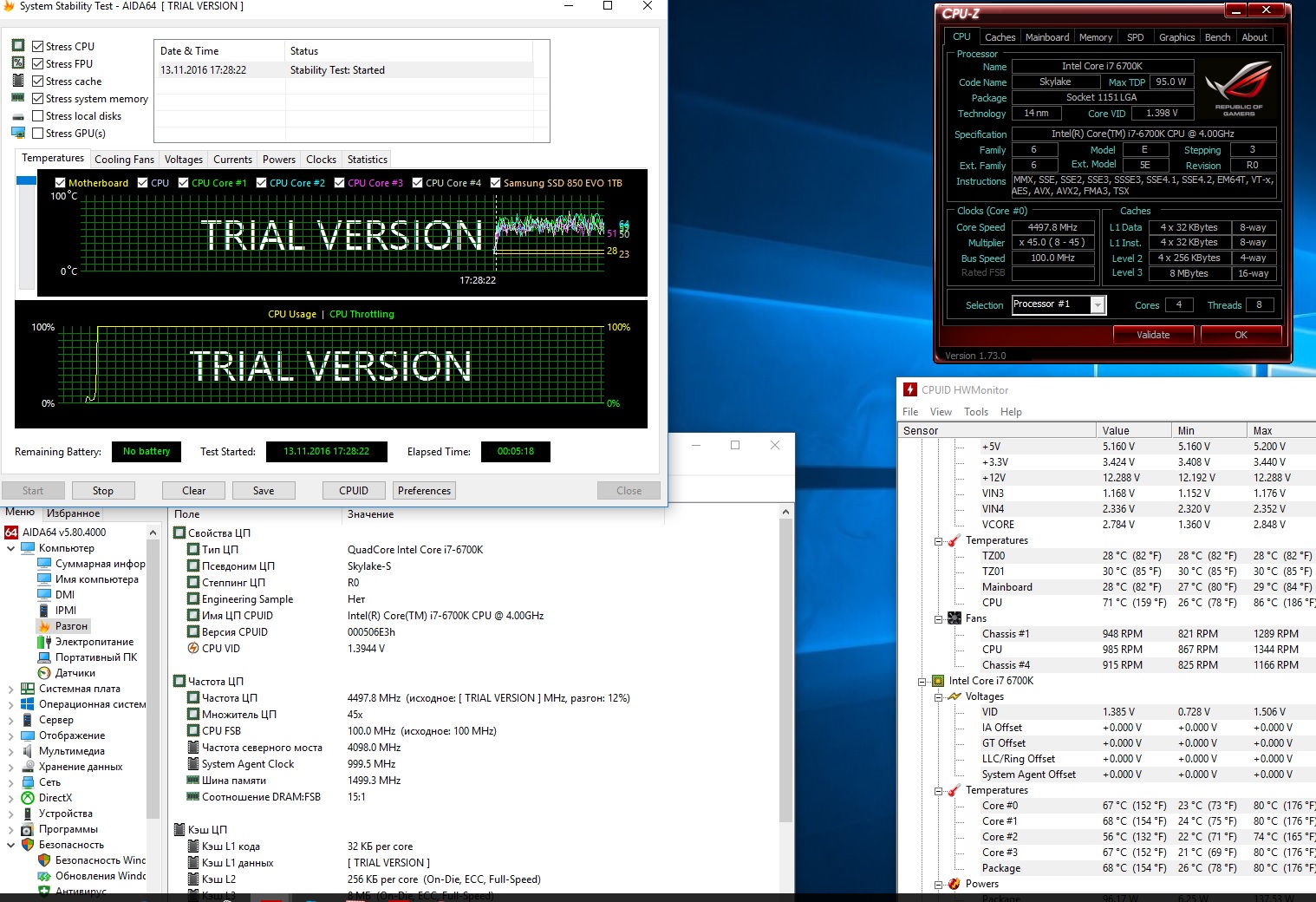Image resolution: width=1316 pixels, height=902 pixels.
Task: Click the OK button in CPU-Z
Action: (1241, 335)
